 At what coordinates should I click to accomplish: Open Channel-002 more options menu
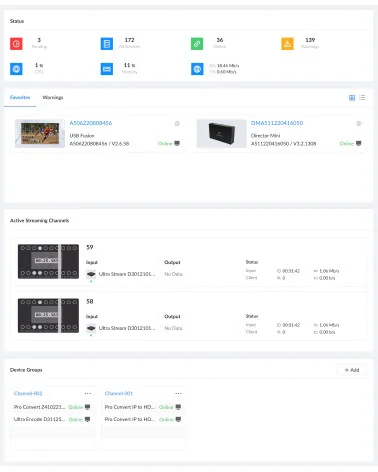point(88,393)
